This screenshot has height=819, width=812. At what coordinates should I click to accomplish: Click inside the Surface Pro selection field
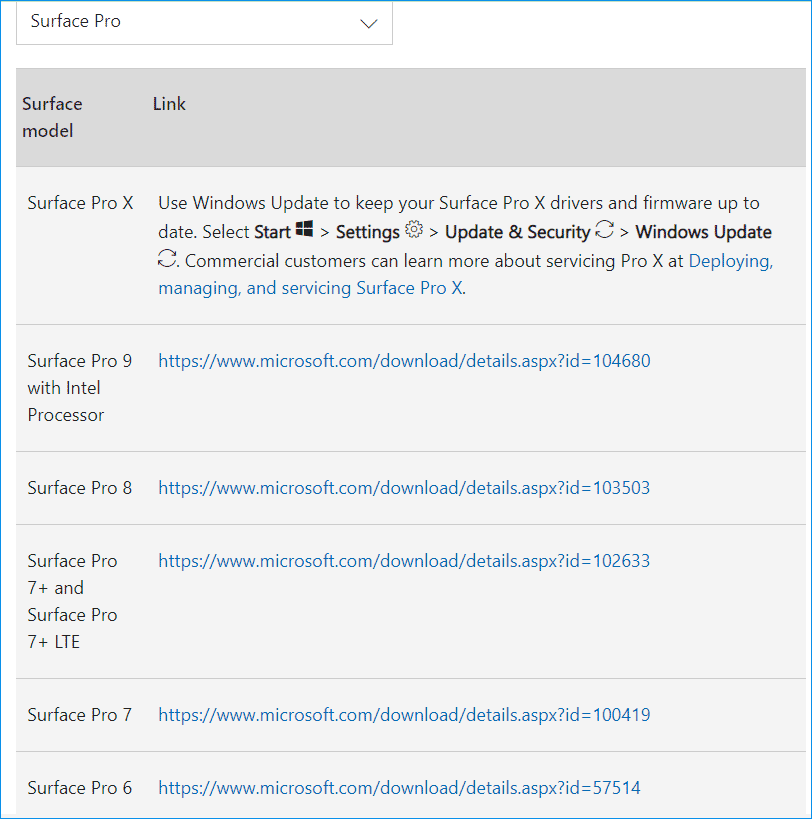[150, 22]
